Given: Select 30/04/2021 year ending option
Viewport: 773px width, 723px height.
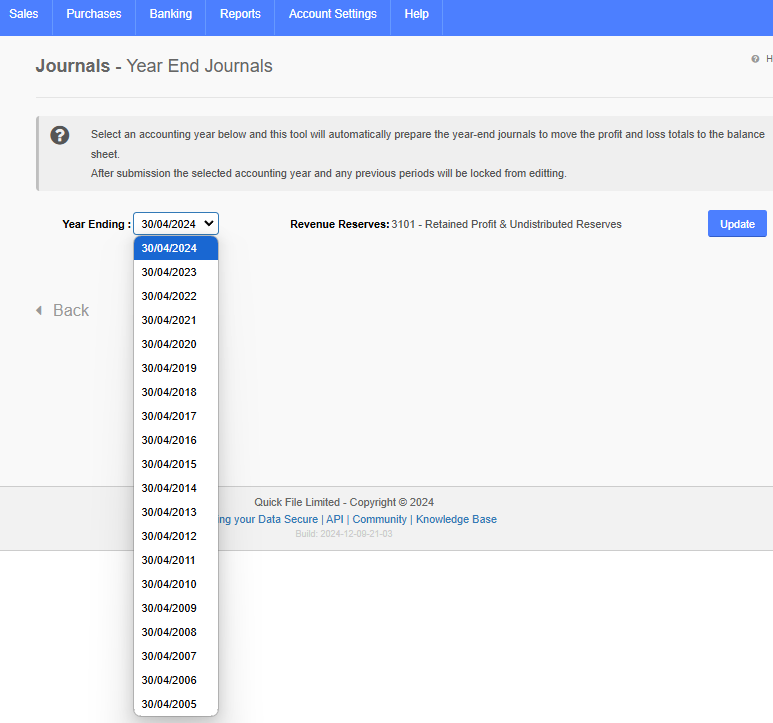Looking at the screenshot, I should (176, 320).
